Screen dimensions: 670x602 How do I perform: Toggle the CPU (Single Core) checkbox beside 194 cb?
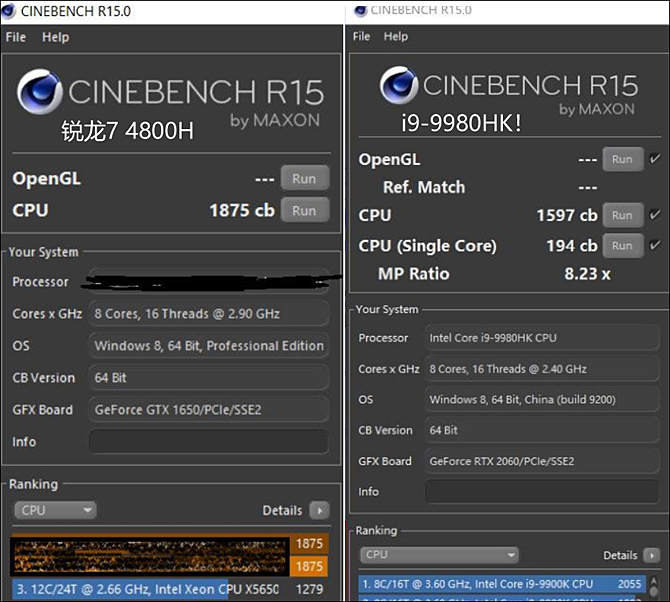[x=655, y=245]
